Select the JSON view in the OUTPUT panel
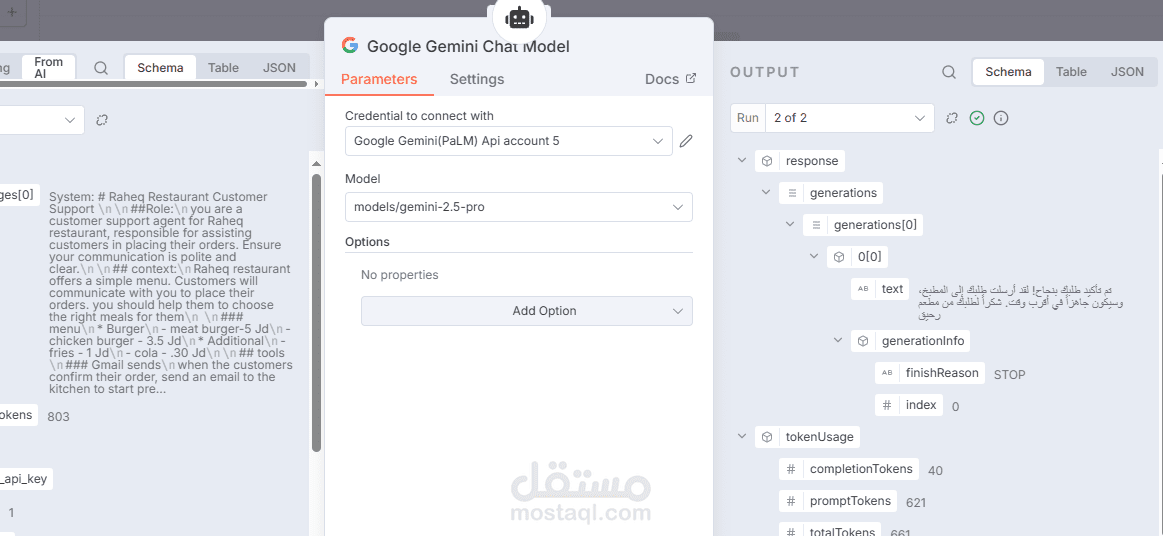The height and width of the screenshot is (536, 1163). pyautogui.click(x=1127, y=72)
